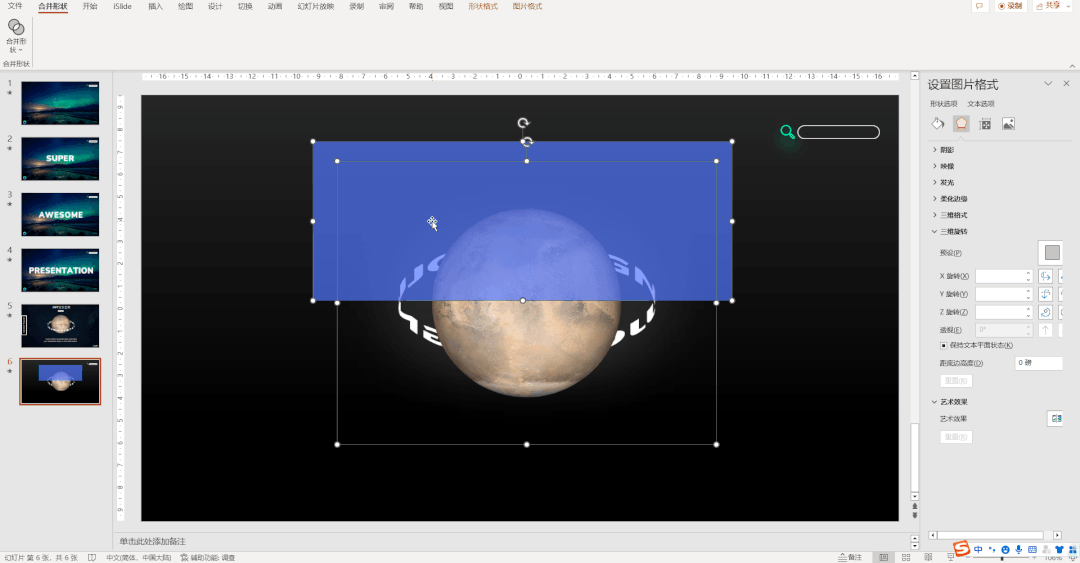Open the 合并形状 merge shapes dropdown button

16,36
